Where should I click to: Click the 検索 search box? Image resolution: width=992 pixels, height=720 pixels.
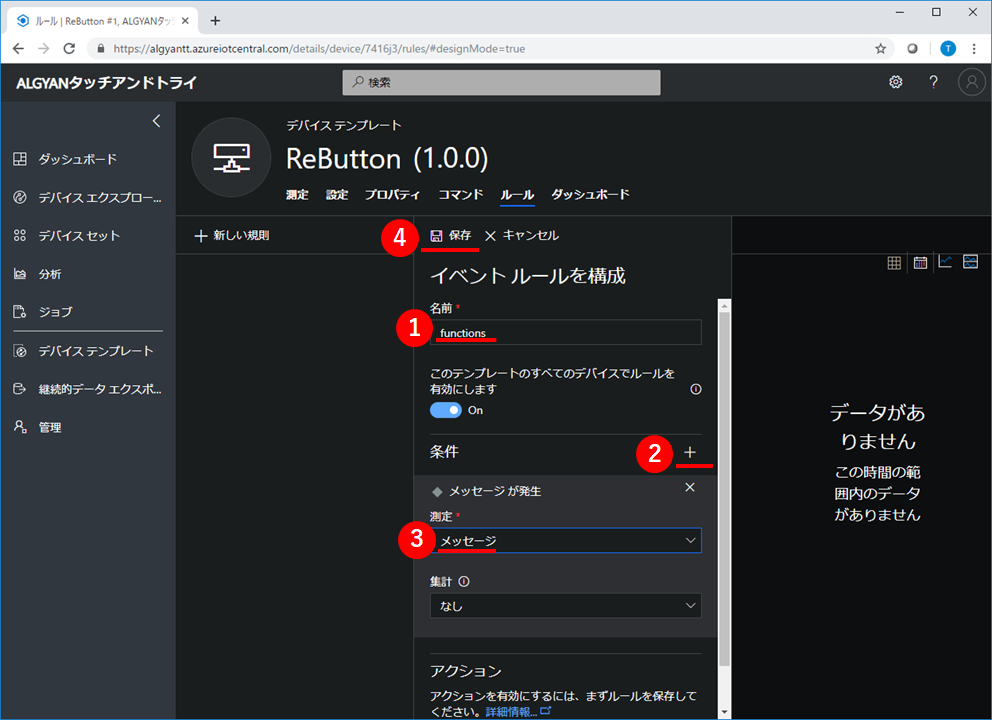pos(501,82)
